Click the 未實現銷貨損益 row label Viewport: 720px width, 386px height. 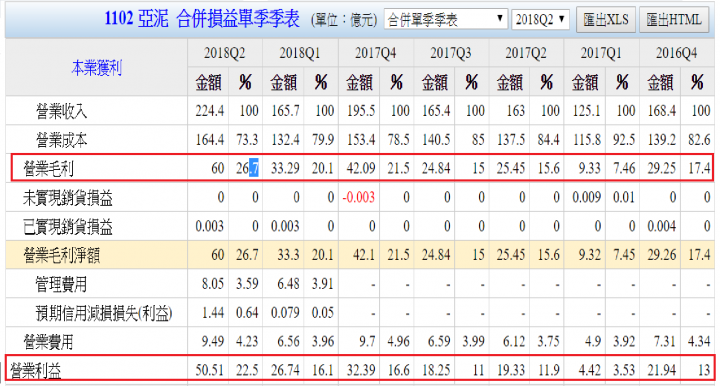(68, 198)
